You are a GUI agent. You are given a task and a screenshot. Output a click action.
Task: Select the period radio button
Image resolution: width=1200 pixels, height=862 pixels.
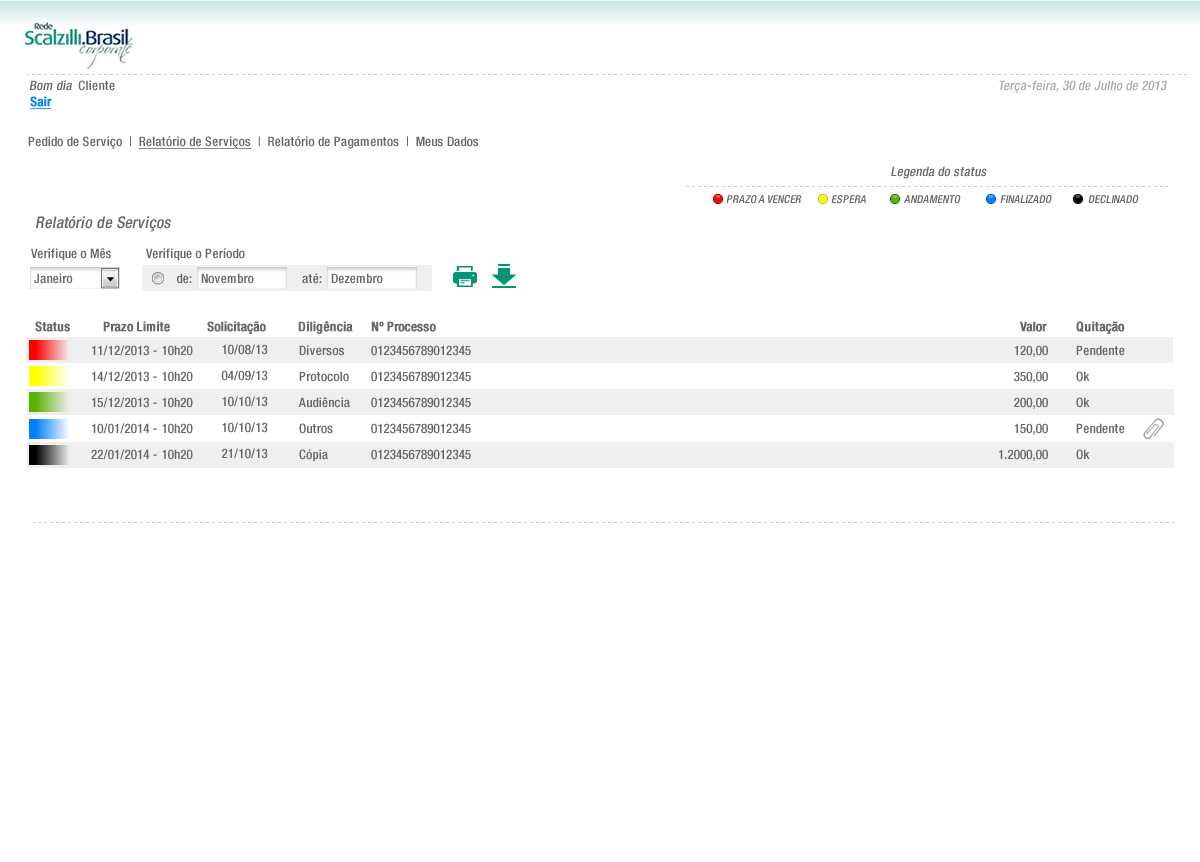tap(158, 278)
